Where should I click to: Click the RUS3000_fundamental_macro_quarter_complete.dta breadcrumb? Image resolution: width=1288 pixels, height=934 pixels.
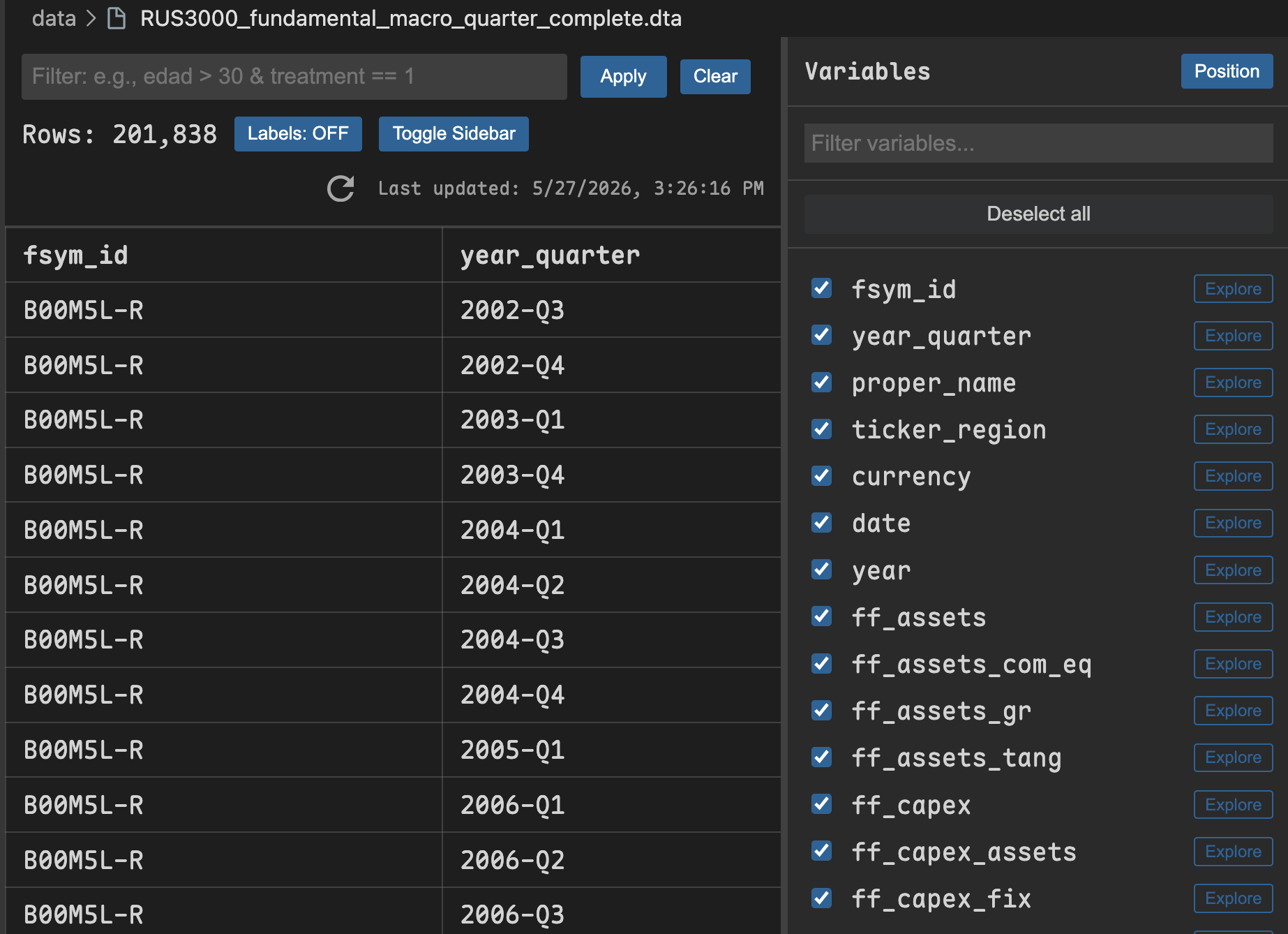click(x=411, y=18)
